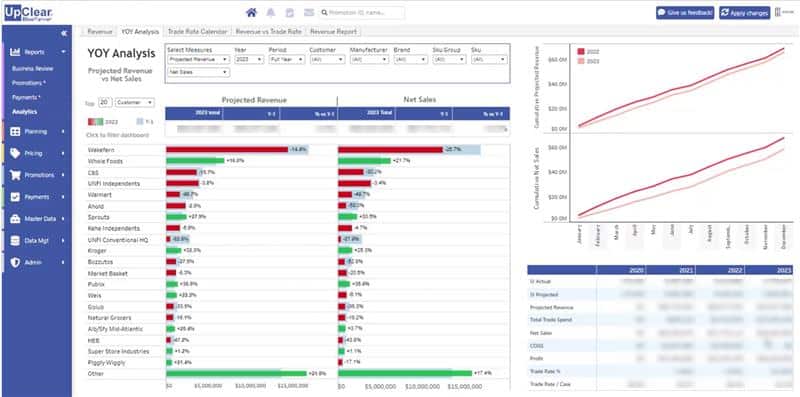Click the Payments check icon in sidebar
This screenshot has height=397, width=800.
pyautogui.click(x=15, y=197)
